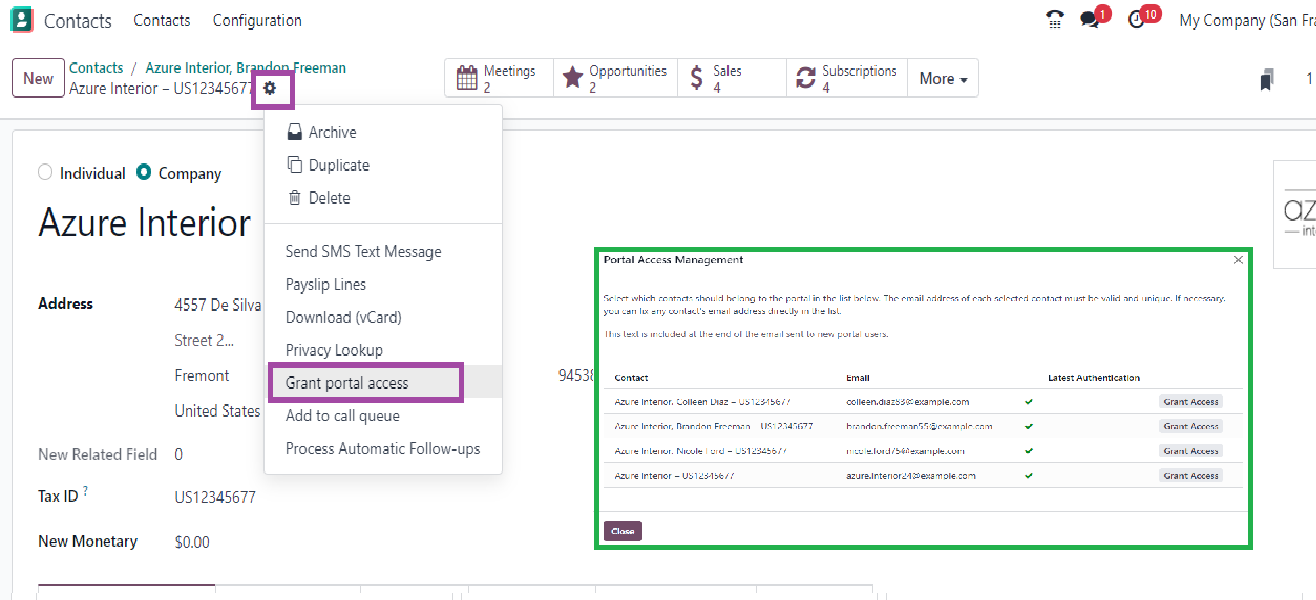Click the green check in Nicole Ford's row
Viewport: 1316px width, 600px height.
pos(1029,451)
